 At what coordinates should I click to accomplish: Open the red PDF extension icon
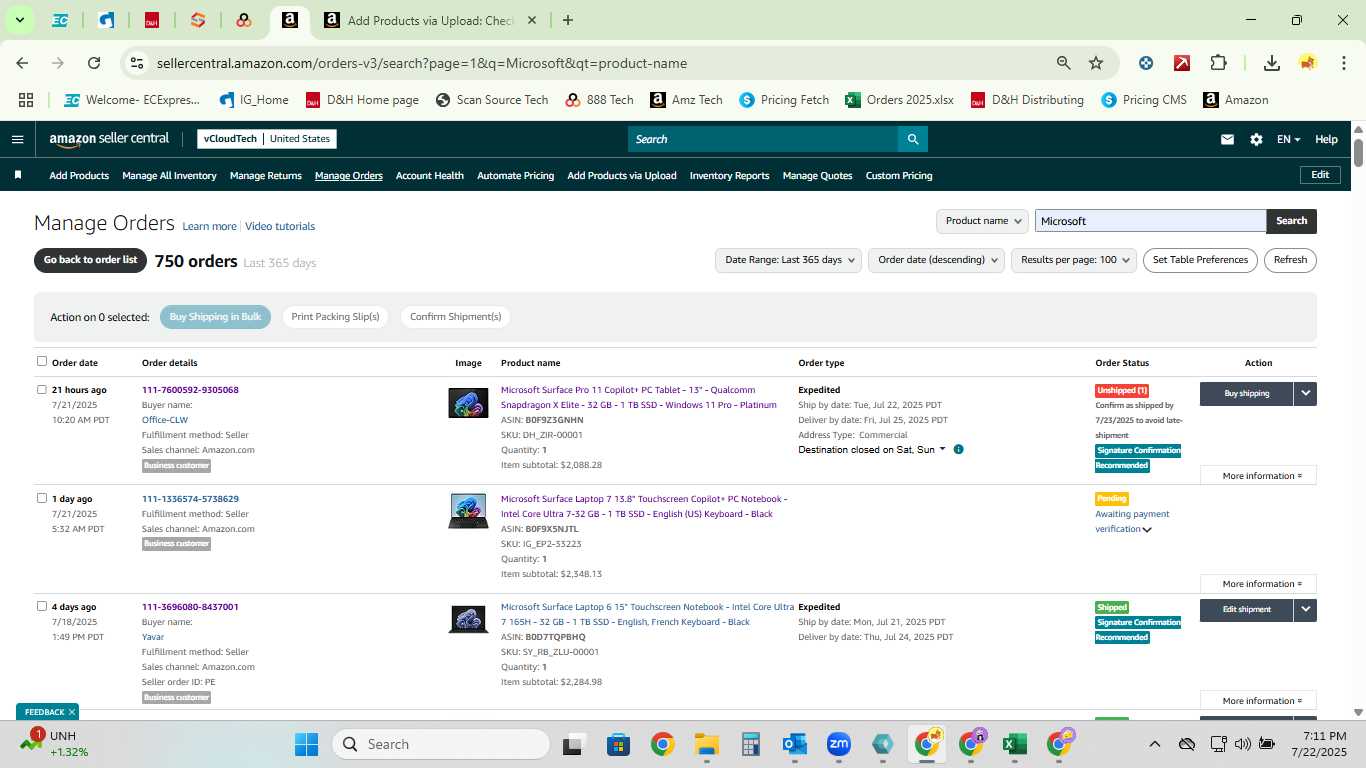click(1182, 63)
